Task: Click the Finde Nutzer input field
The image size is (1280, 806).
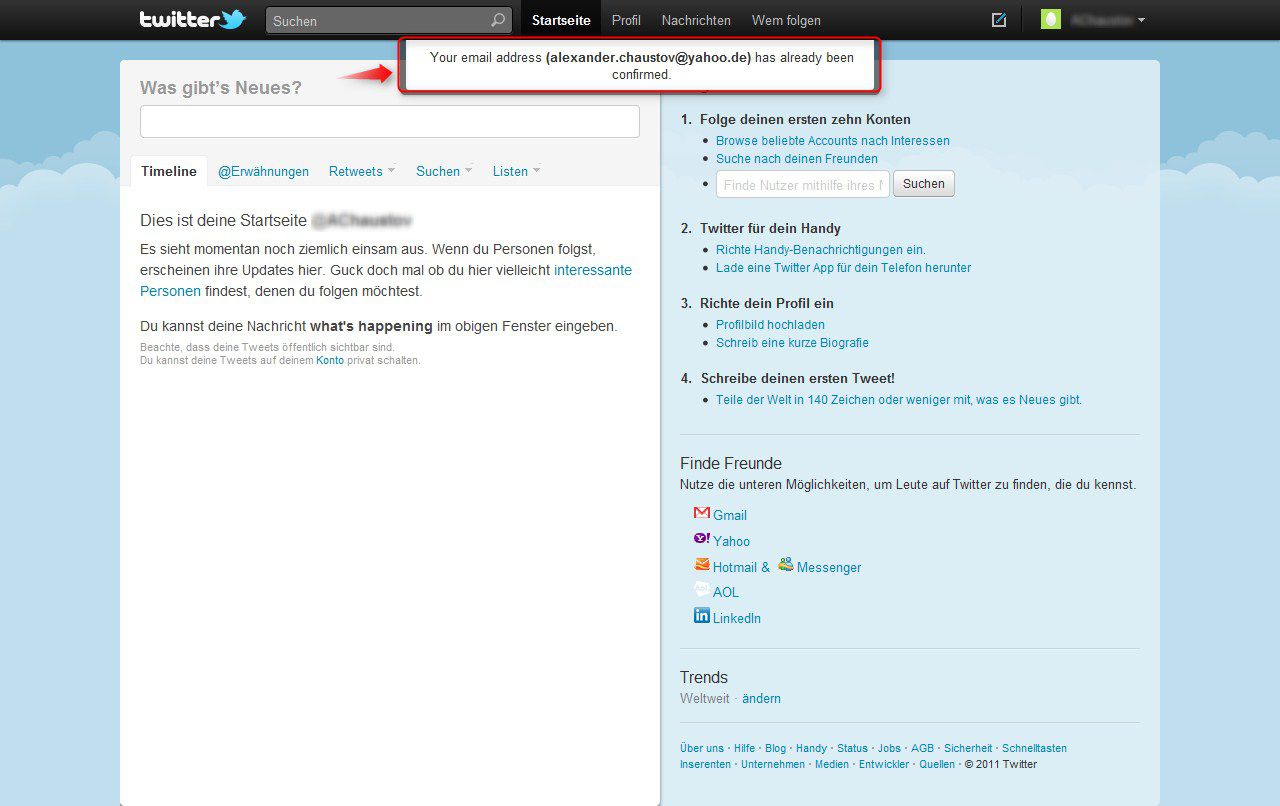Action: coord(803,184)
